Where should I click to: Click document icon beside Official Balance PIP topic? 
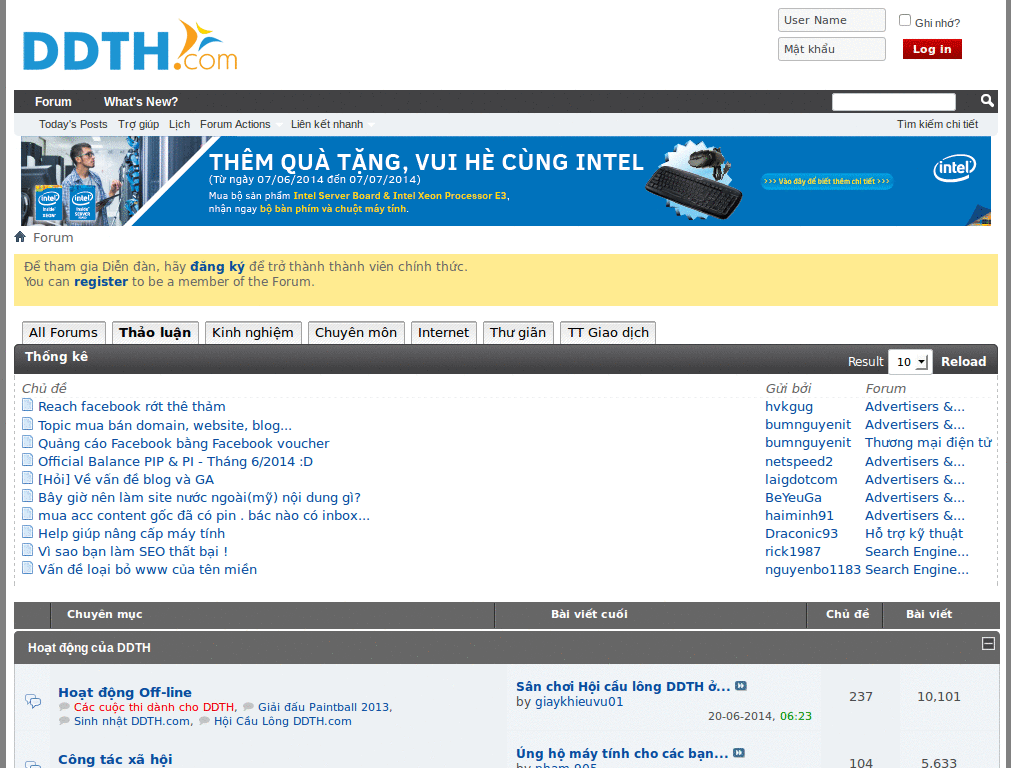(x=27, y=459)
